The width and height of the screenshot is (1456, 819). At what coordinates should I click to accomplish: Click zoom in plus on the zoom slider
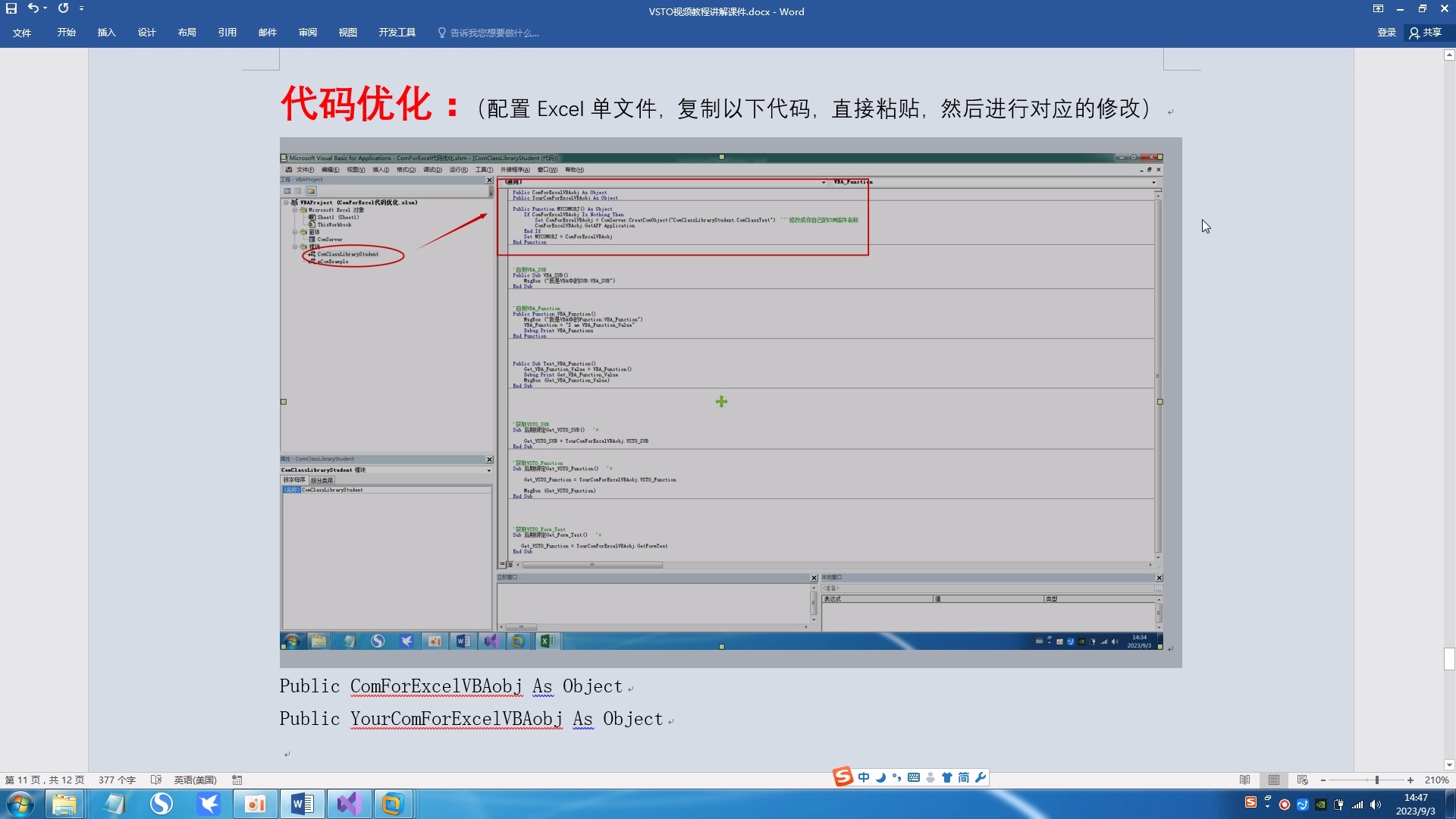pyautogui.click(x=1411, y=780)
